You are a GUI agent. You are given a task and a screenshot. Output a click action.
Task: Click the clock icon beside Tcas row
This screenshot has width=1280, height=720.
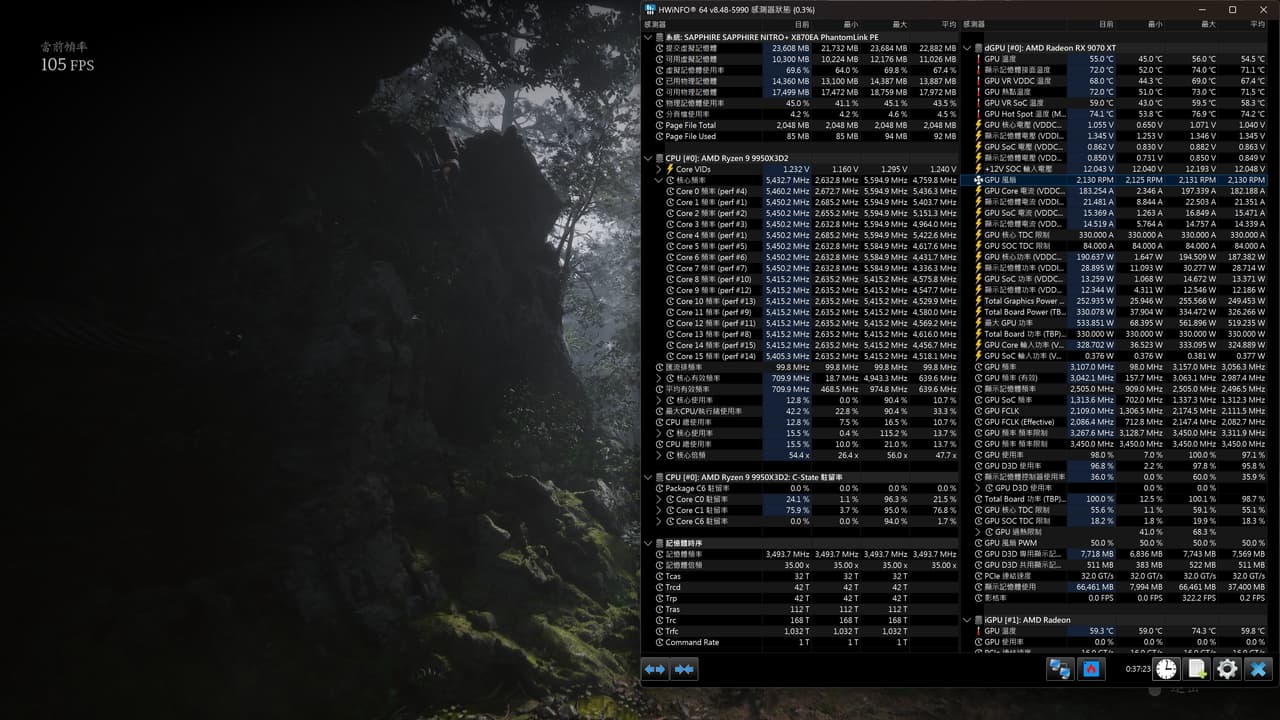659,576
